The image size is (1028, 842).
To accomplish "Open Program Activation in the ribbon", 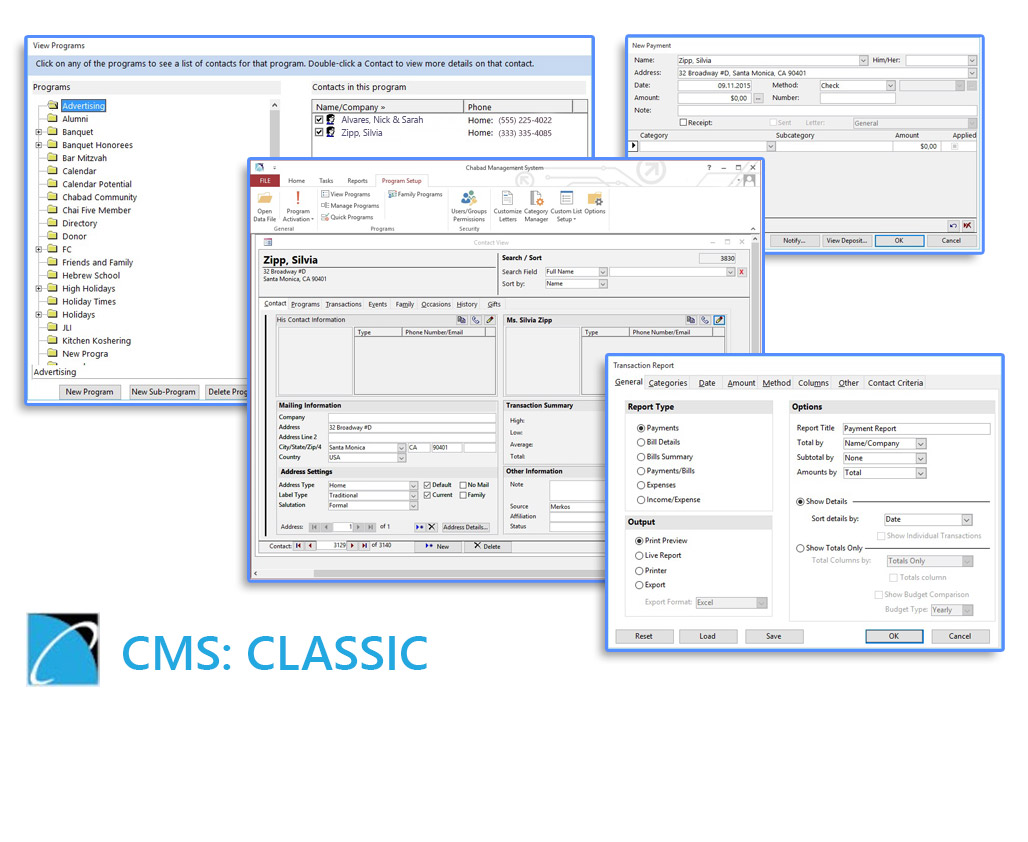I will 298,200.
